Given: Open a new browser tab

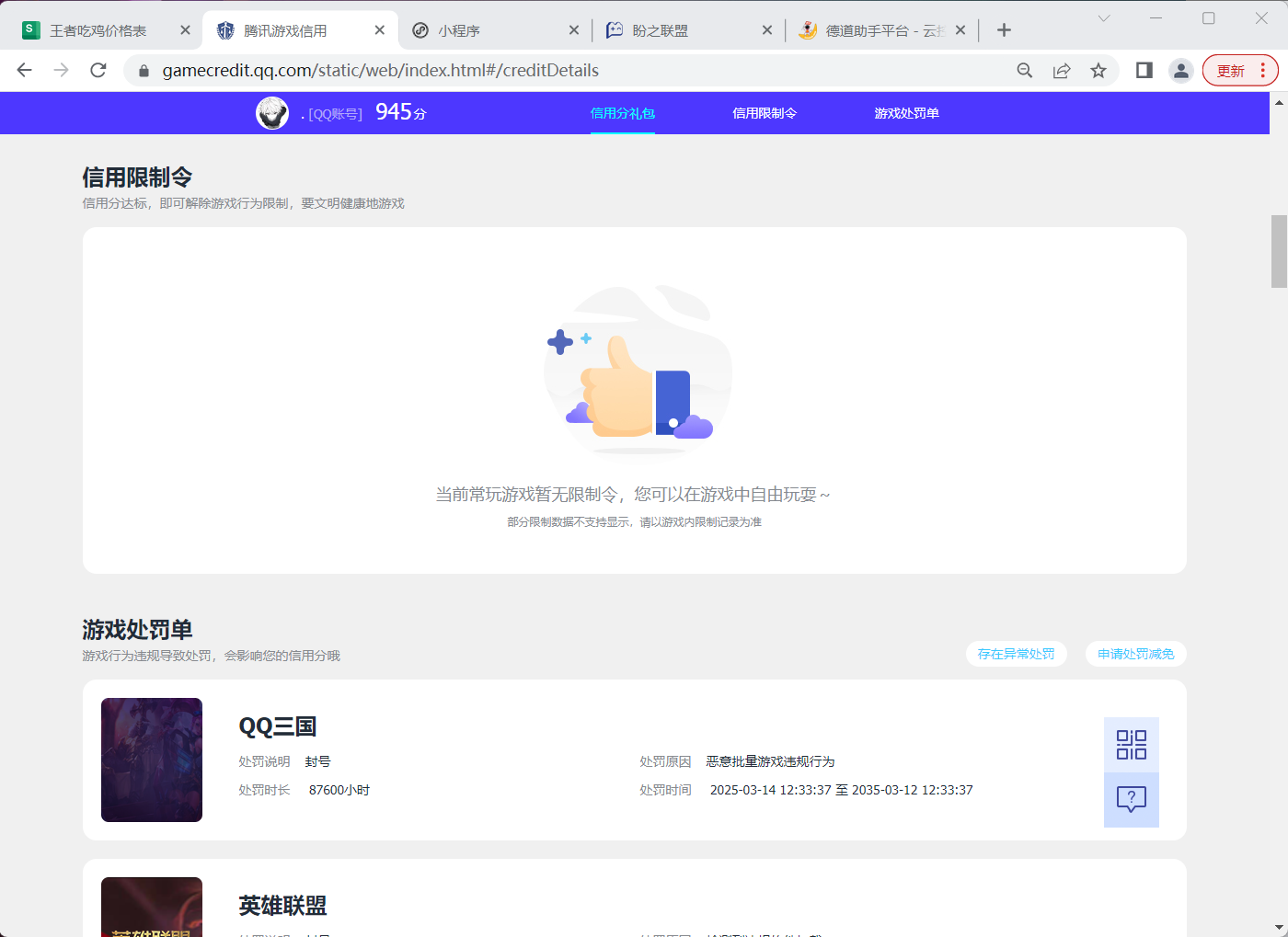Looking at the screenshot, I should point(1005,30).
